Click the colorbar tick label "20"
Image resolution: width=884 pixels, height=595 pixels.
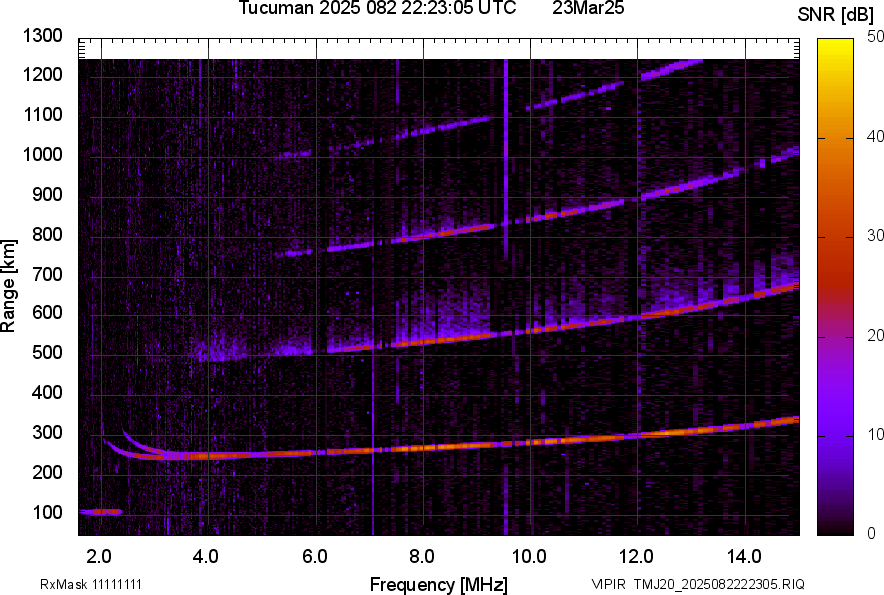coord(875,336)
